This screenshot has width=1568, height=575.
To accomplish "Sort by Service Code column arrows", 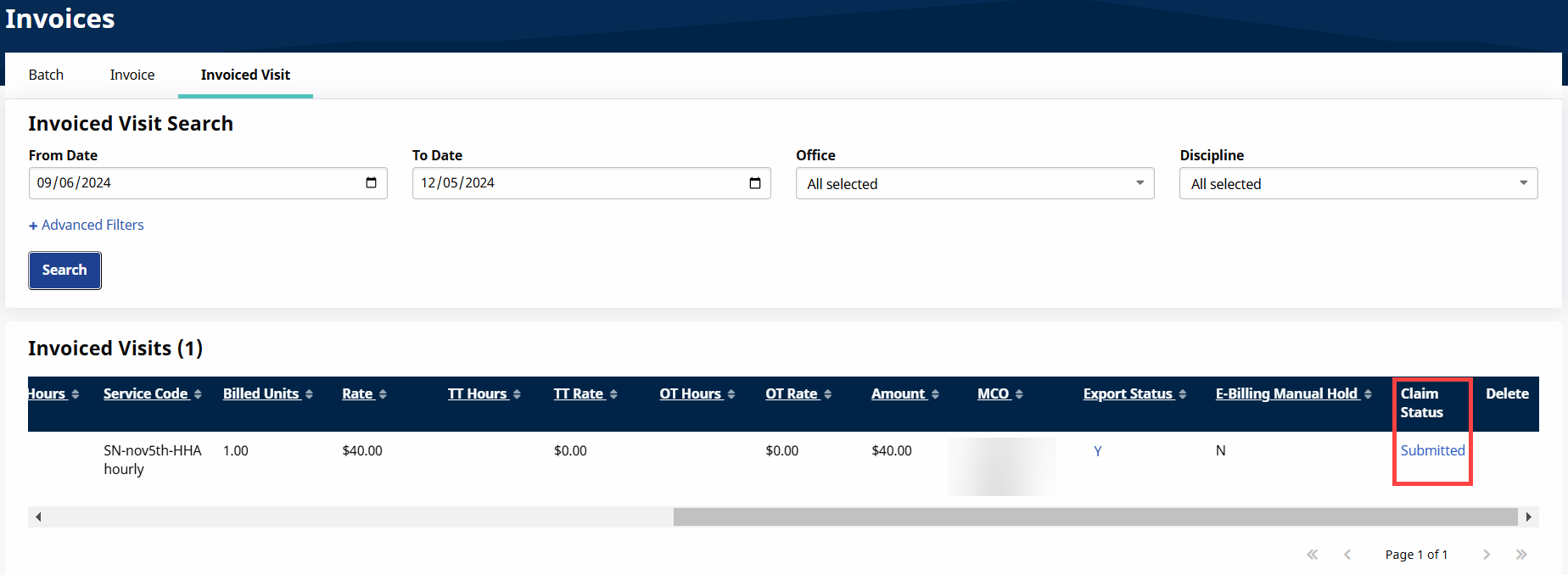I will pos(198,394).
